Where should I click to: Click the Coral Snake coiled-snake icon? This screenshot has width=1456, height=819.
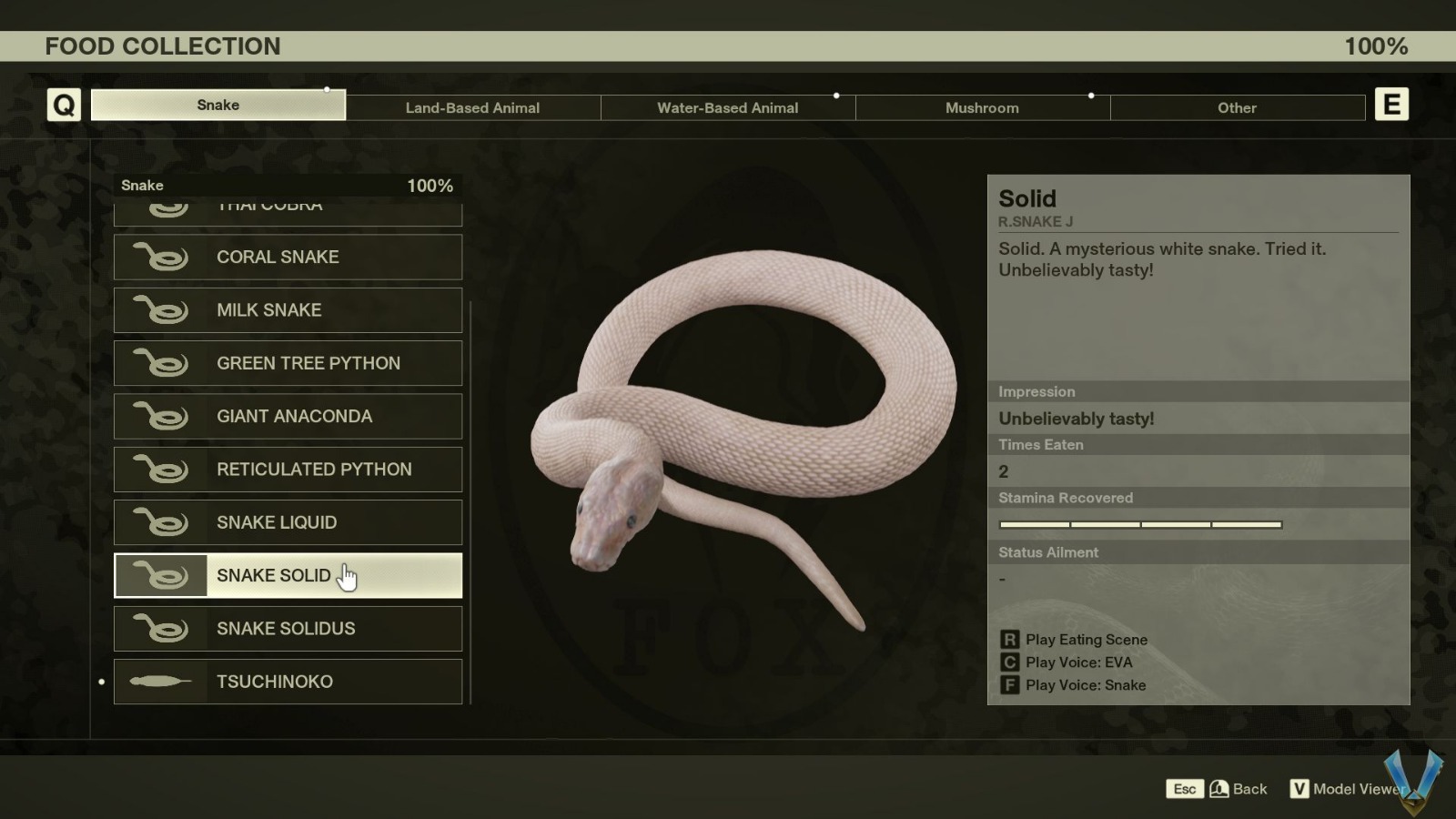click(x=160, y=258)
